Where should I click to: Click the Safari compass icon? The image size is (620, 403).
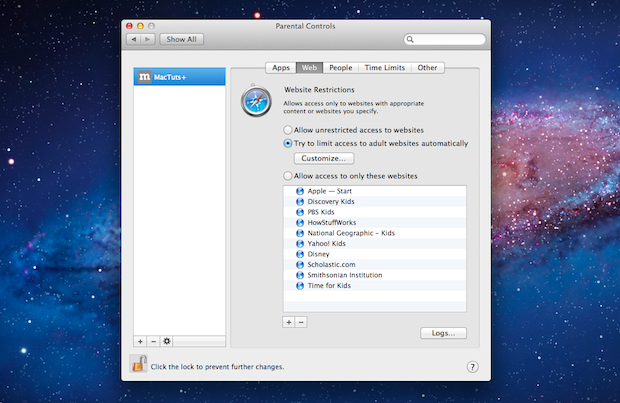tap(256, 102)
